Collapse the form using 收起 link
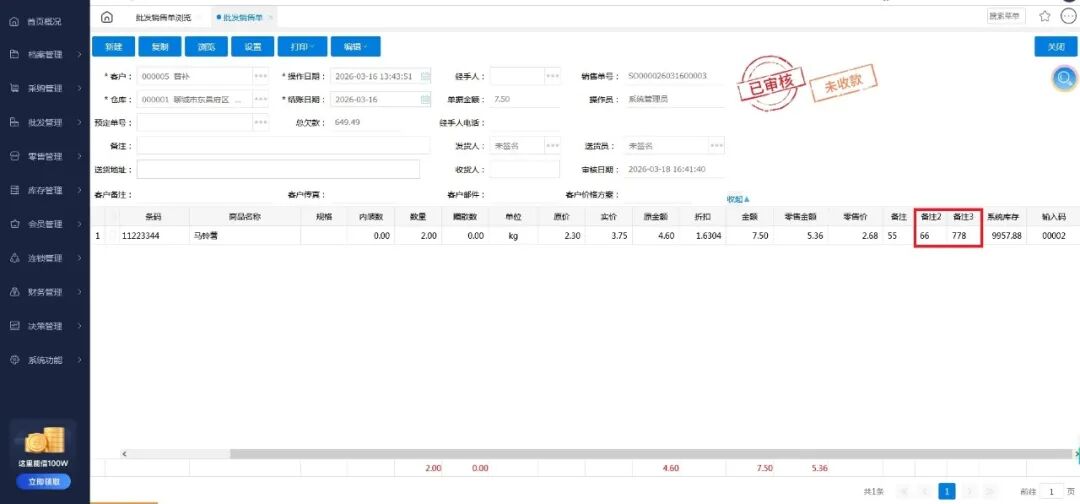This screenshot has width=1080, height=504. tap(737, 199)
